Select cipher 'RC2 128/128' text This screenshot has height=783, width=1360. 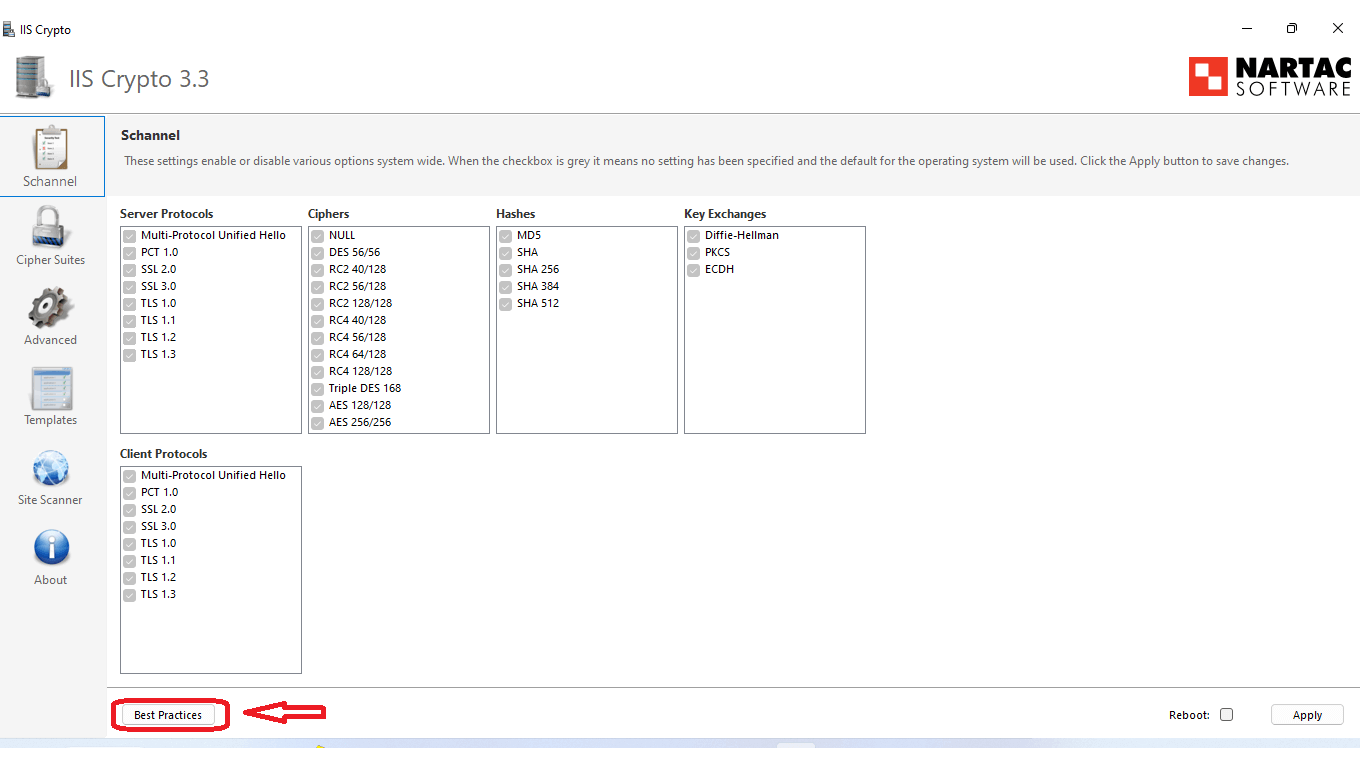360,304
